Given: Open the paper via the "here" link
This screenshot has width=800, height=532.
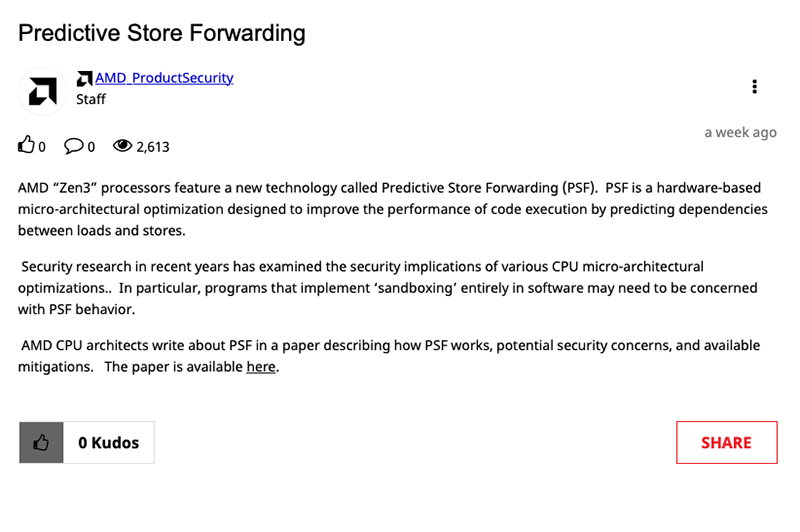Looking at the screenshot, I should [x=260, y=367].
